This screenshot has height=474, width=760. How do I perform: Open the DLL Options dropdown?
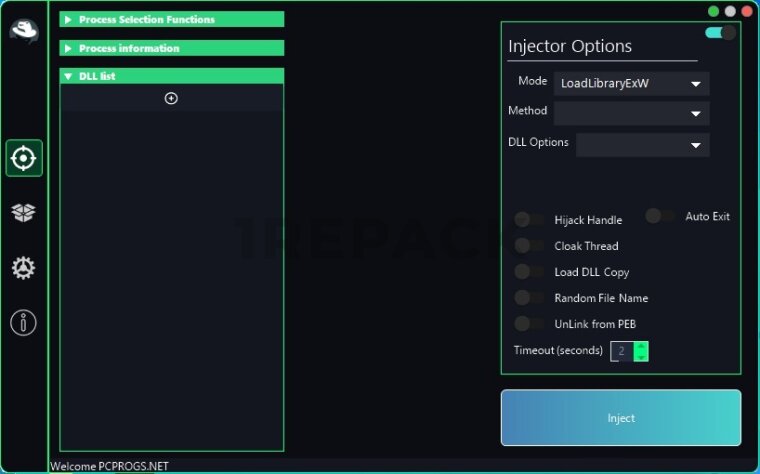[643, 145]
